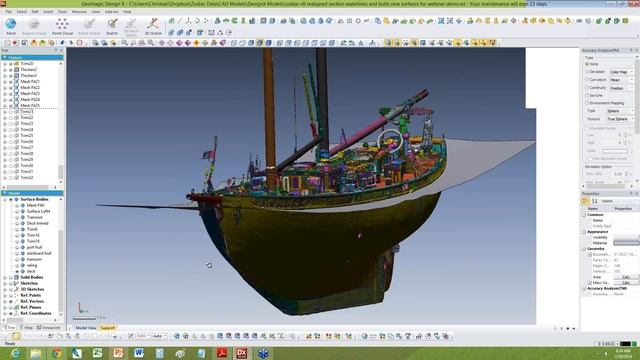Click the Help menu
The height and width of the screenshot is (360, 640).
tap(127, 12)
